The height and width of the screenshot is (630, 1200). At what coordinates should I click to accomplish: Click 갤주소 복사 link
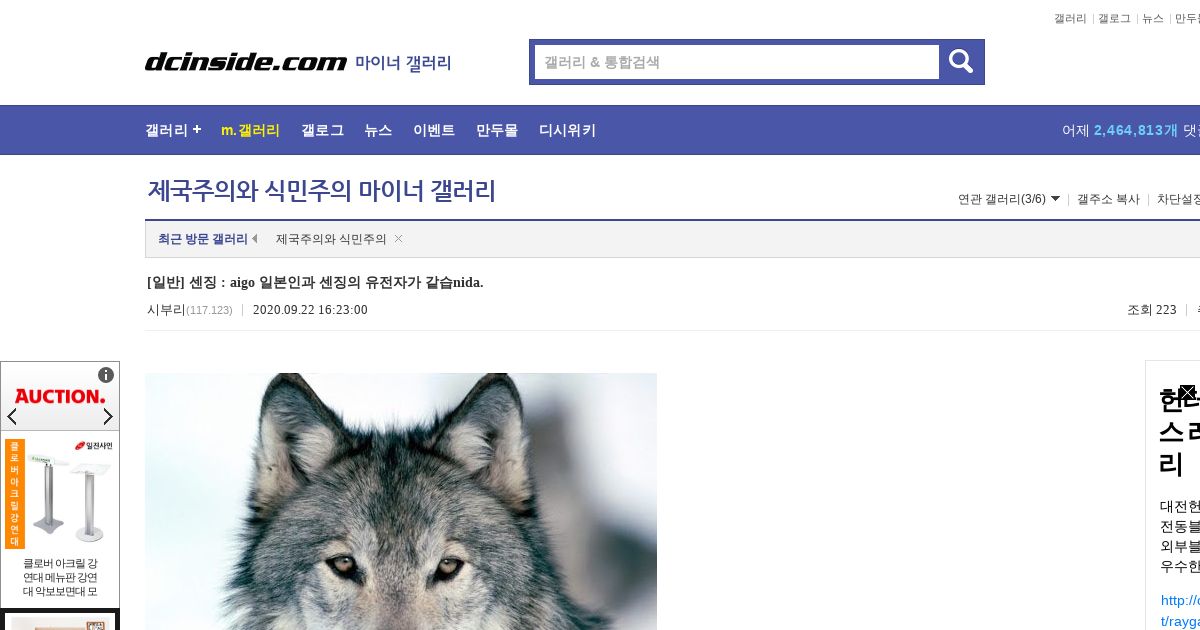1108,199
